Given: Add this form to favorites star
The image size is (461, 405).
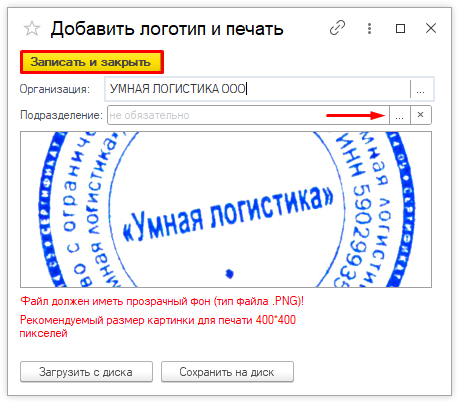Looking at the screenshot, I should click(32, 29).
